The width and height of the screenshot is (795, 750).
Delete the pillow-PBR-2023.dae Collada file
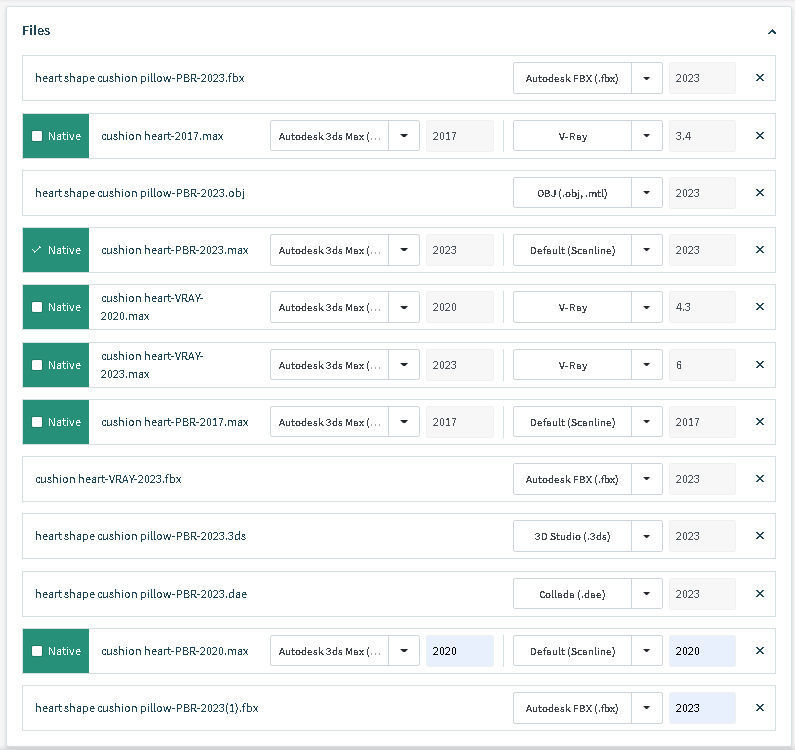pos(759,594)
